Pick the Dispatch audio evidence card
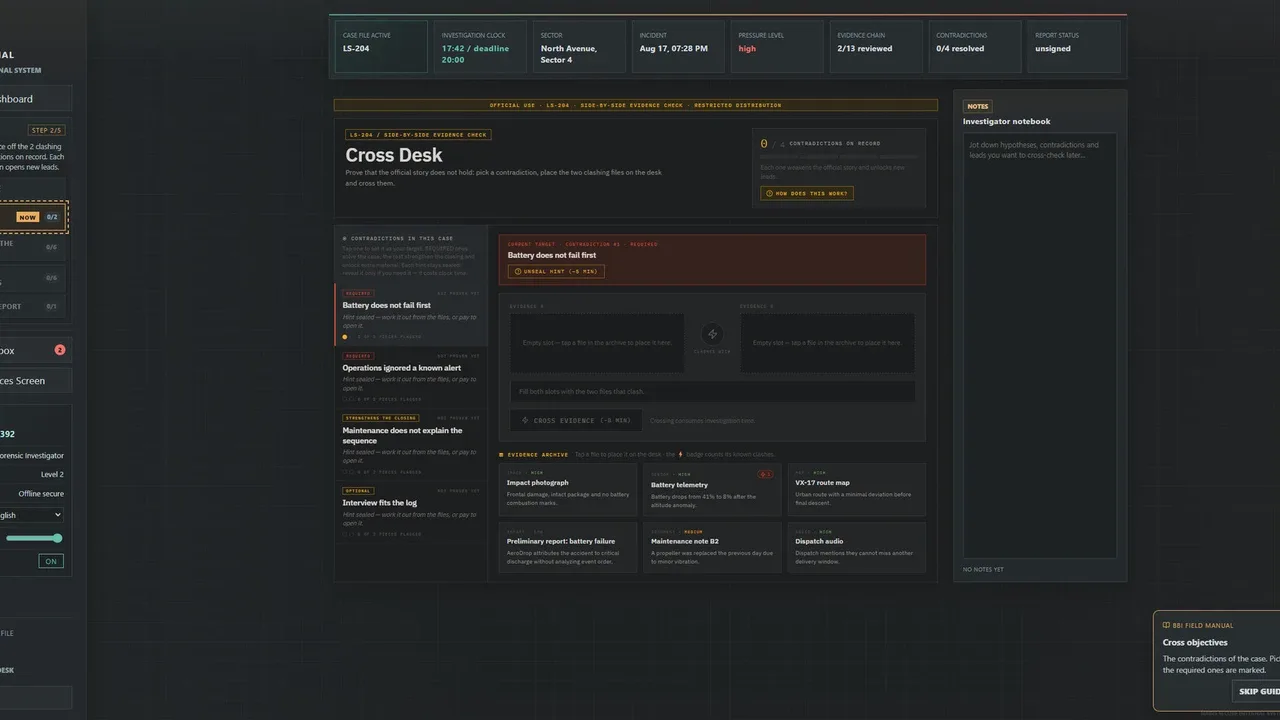Image resolution: width=1280 pixels, height=720 pixels. pos(856,547)
